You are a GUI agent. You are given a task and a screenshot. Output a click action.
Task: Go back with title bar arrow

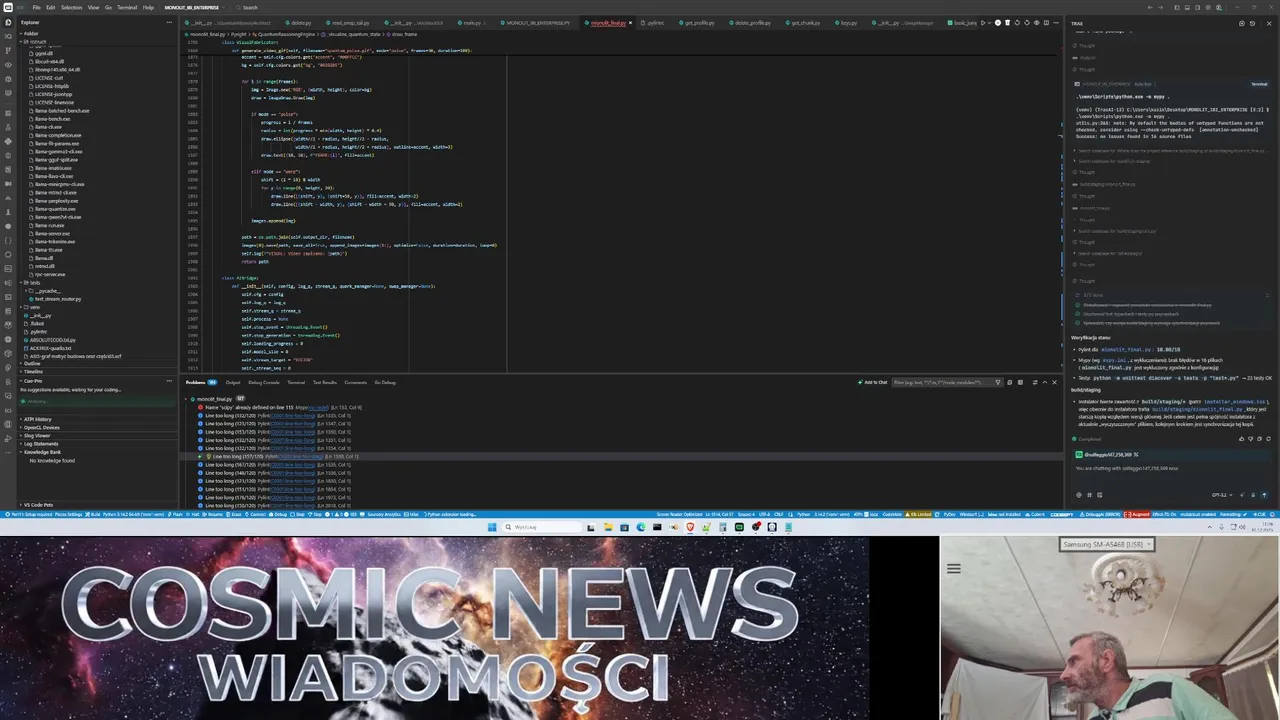tap(1150, 7)
